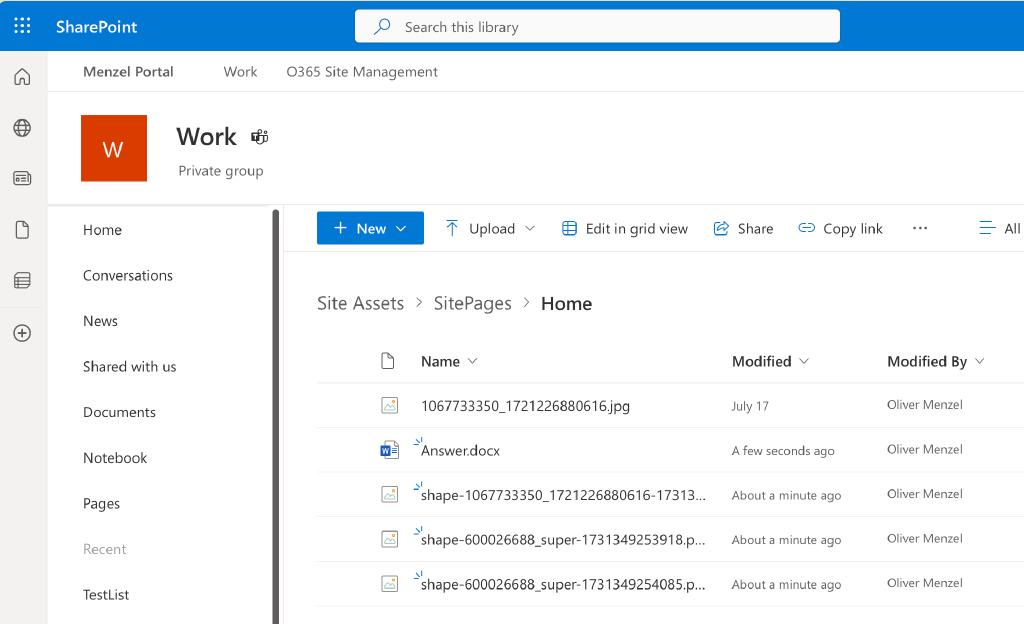Viewport: 1024px width, 624px height.
Task: Open the More actions ellipsis menu
Action: 919,228
